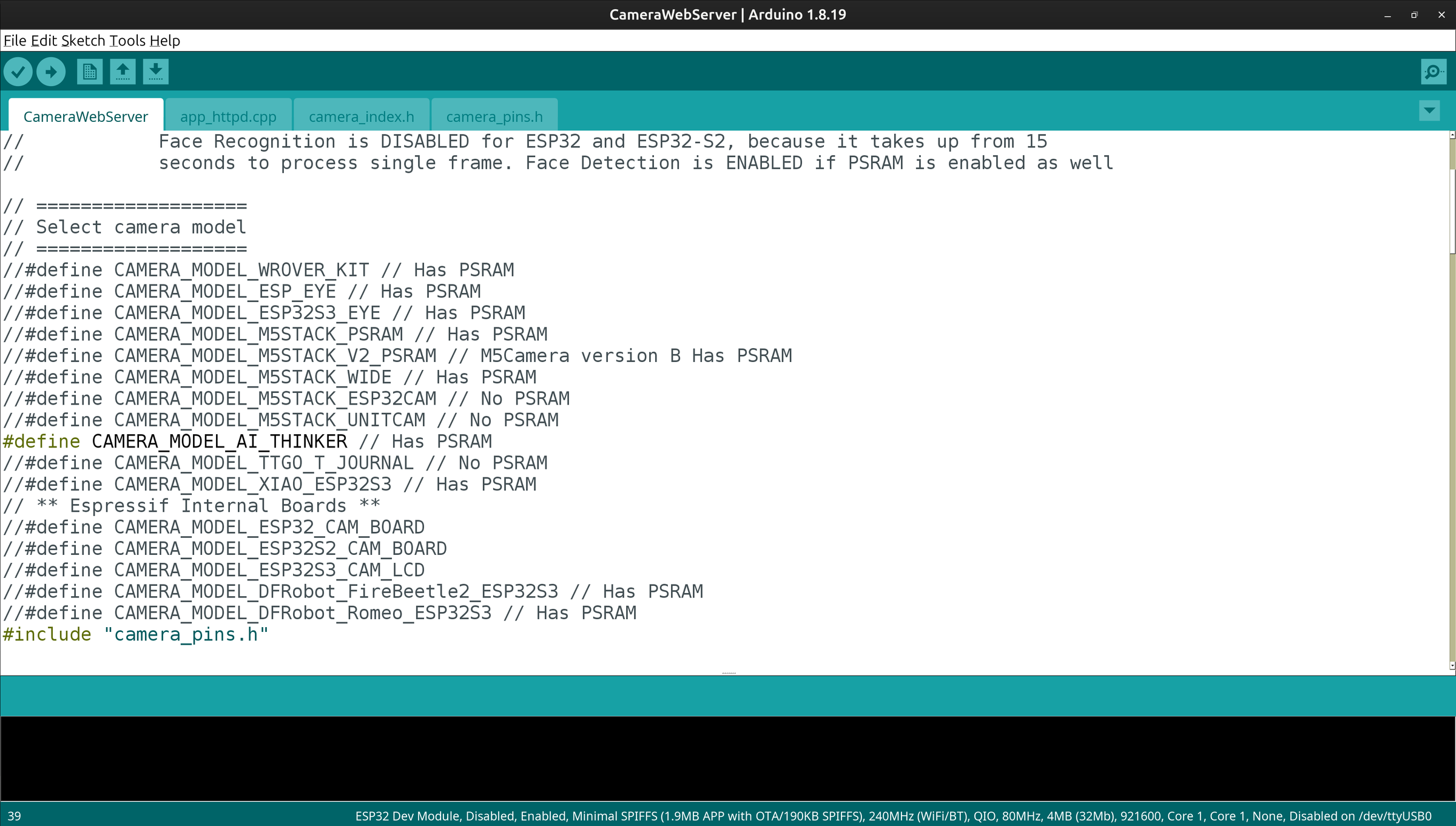Create a new sketch via toolbar icon
This screenshot has height=826, width=1456.
89,71
